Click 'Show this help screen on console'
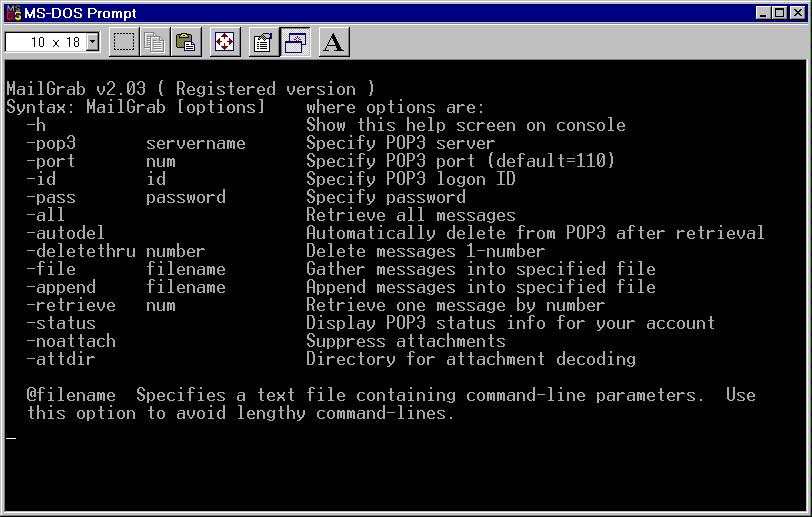Image resolution: width=812 pixels, height=517 pixels. point(466,125)
